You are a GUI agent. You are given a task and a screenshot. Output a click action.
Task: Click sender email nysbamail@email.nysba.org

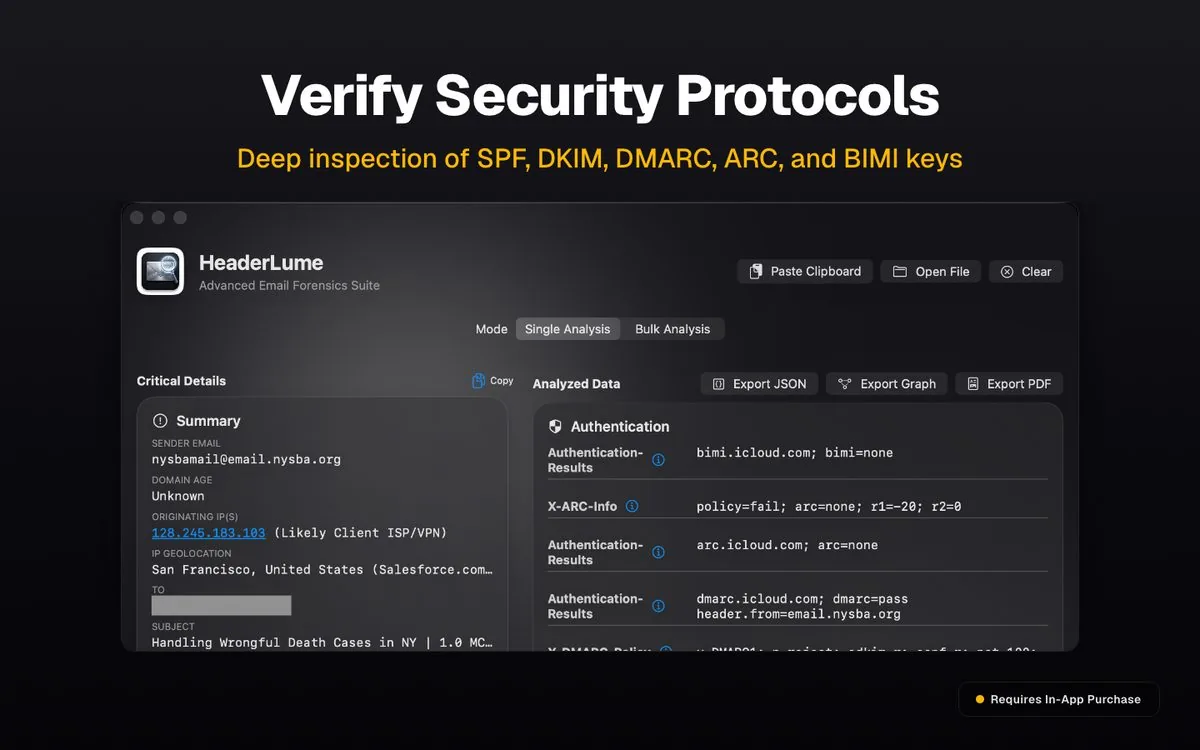(246, 460)
